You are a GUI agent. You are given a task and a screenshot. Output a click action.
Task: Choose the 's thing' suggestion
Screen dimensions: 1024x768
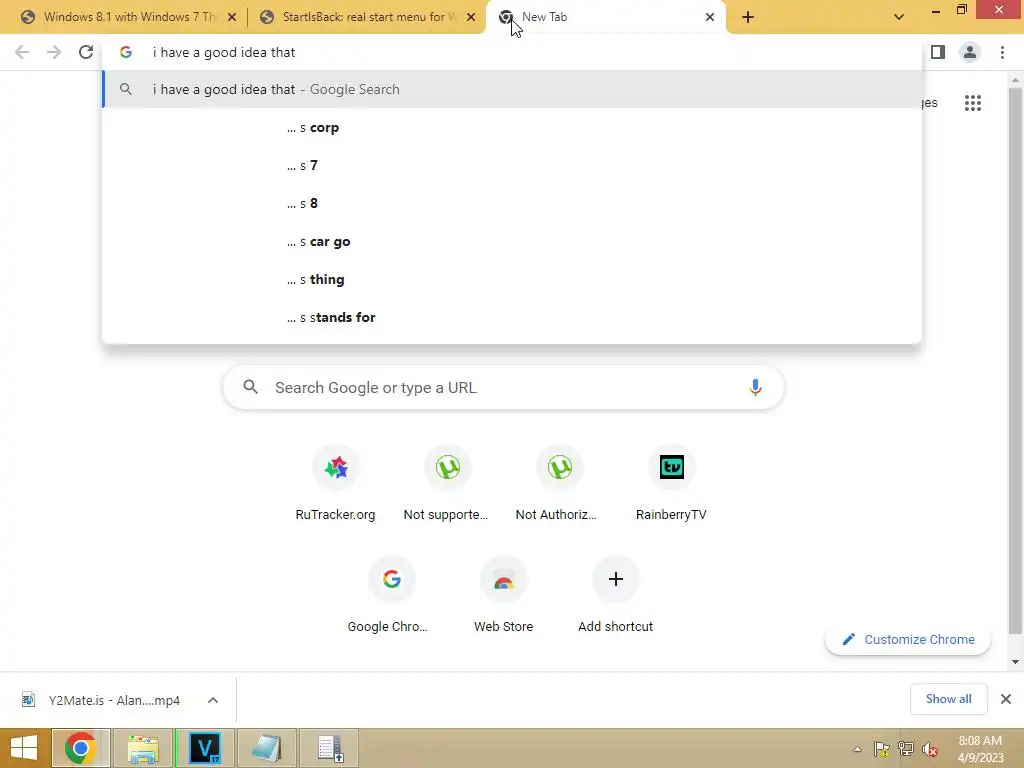512,280
